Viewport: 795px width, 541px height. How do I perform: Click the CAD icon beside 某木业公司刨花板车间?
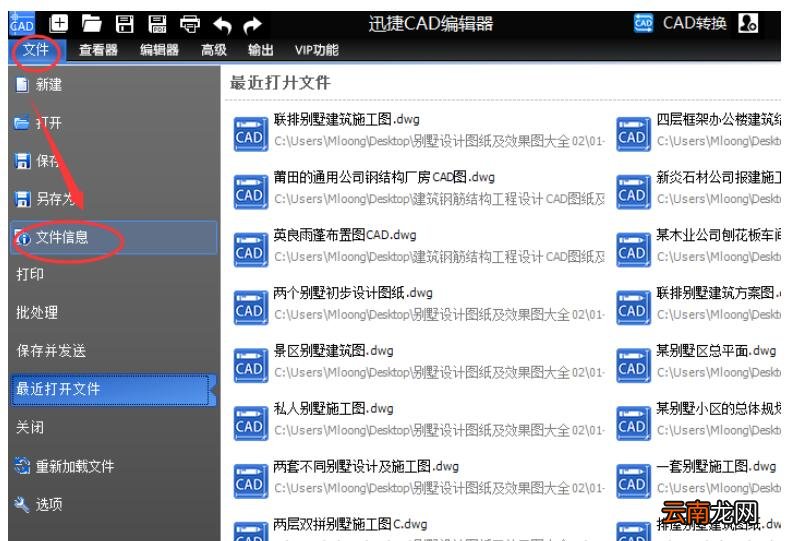point(633,250)
